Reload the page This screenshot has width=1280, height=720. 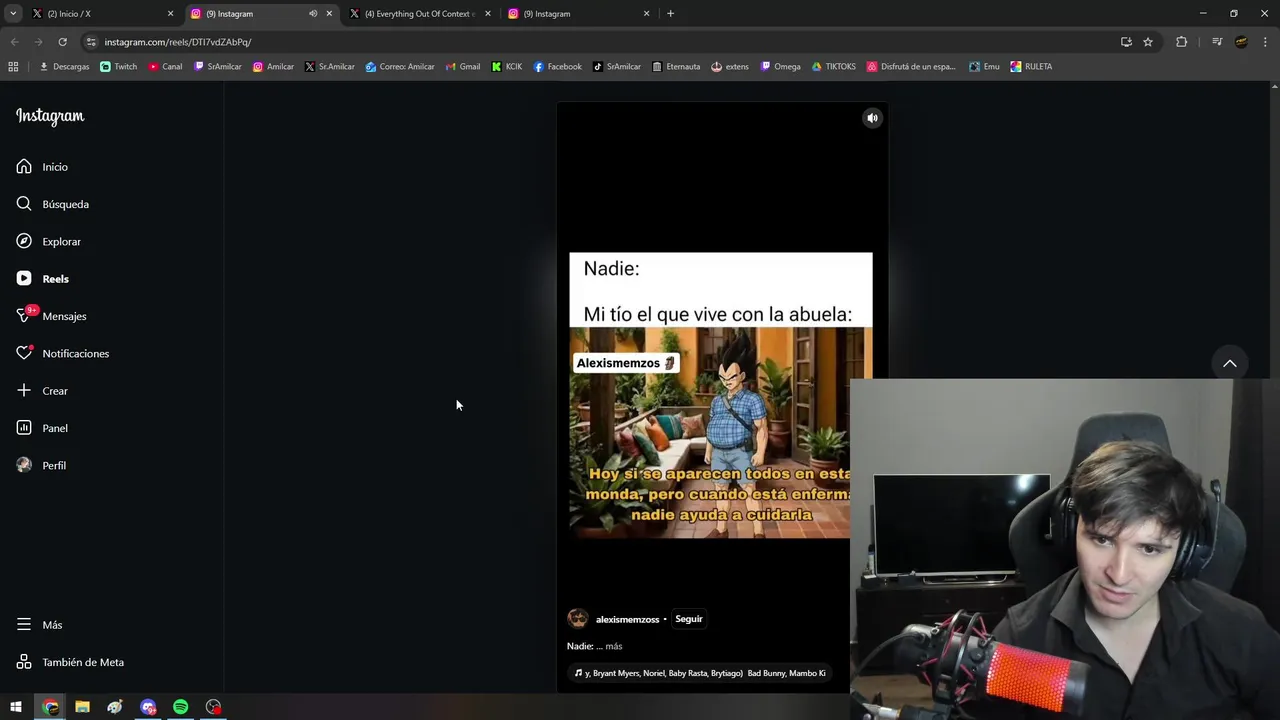[62, 42]
